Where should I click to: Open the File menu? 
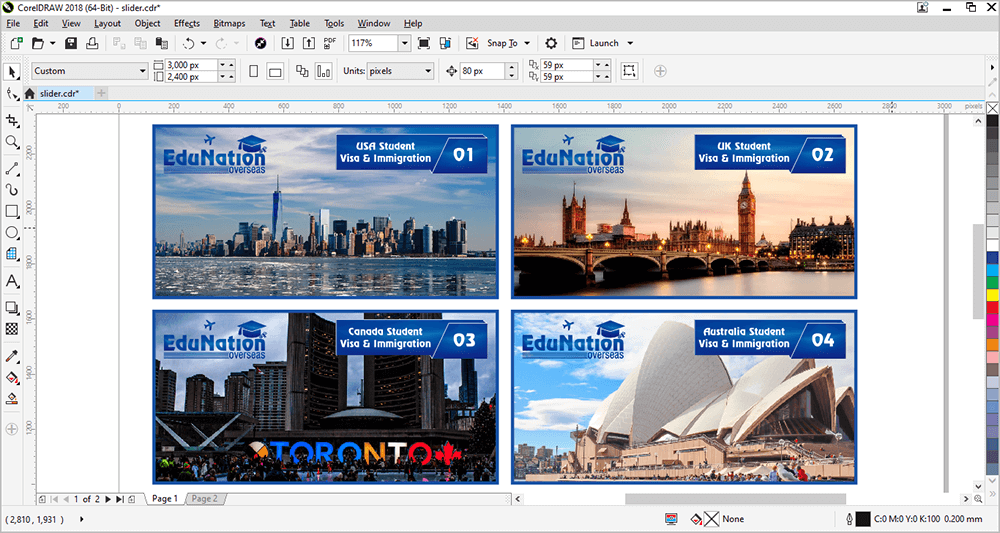tap(13, 23)
